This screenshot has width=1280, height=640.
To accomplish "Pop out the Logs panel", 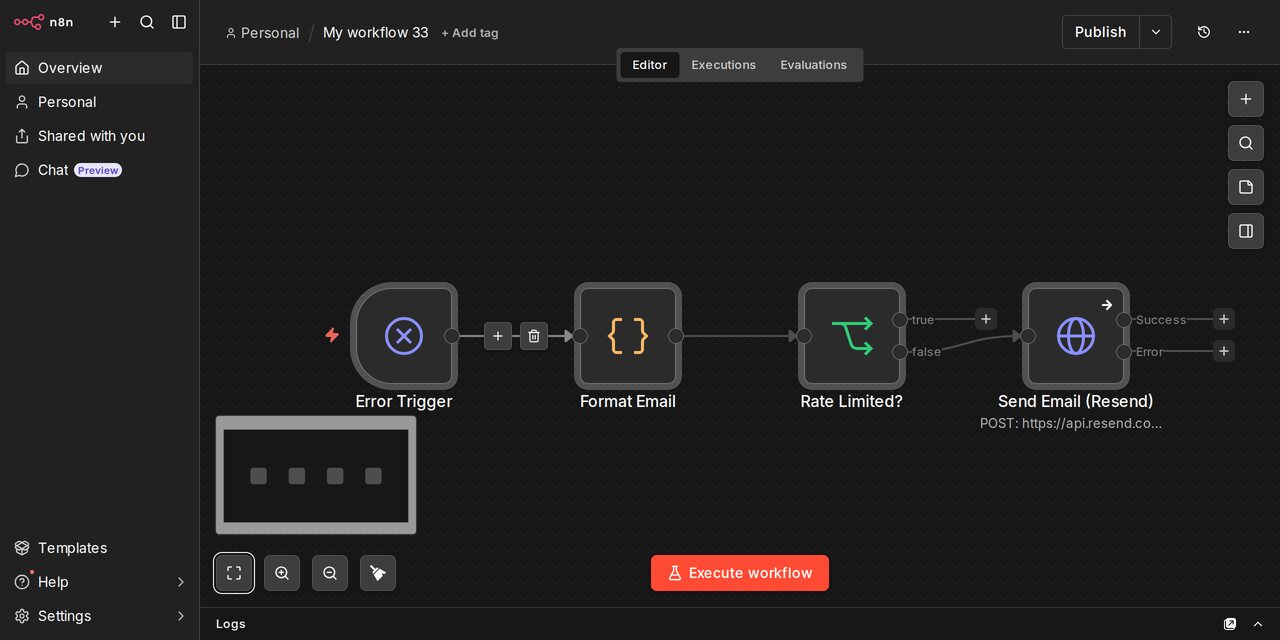I will (1230, 624).
